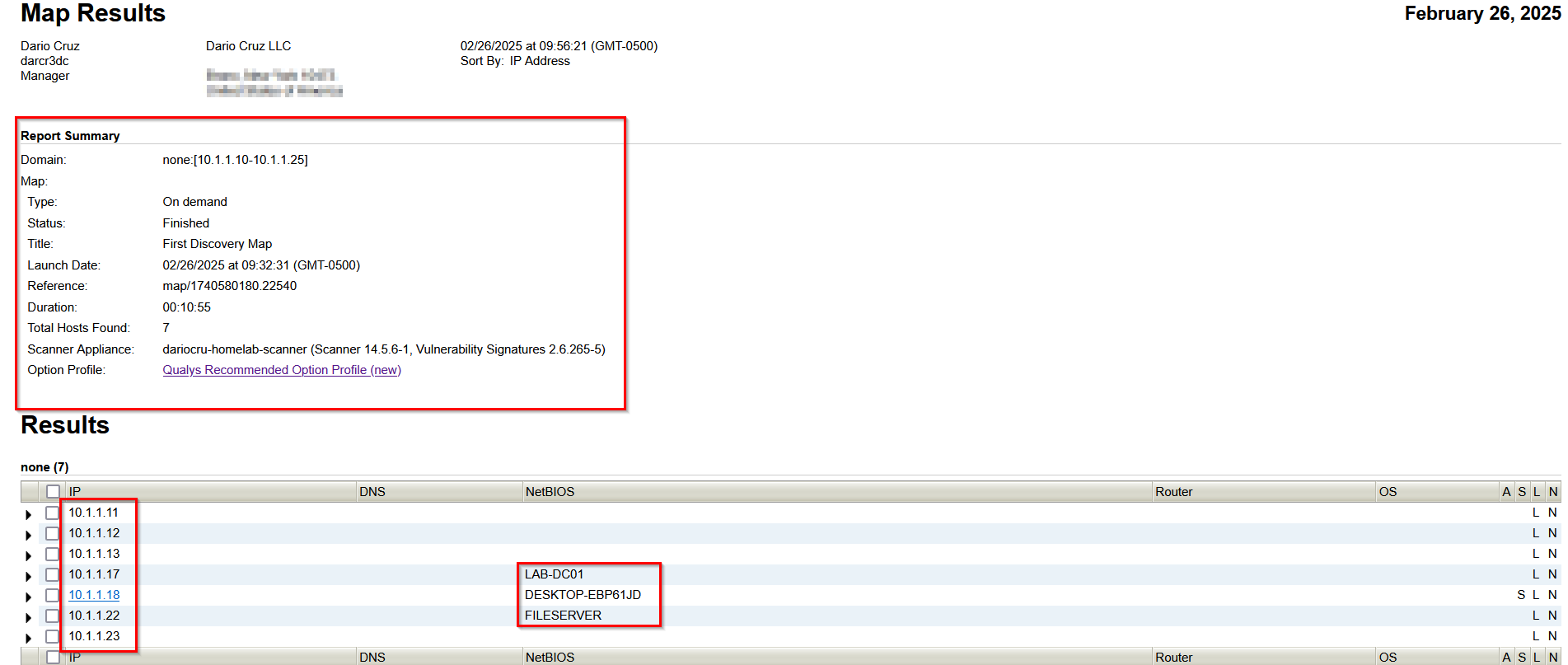Tick the checkbox for 10.1.1.11

point(53,513)
